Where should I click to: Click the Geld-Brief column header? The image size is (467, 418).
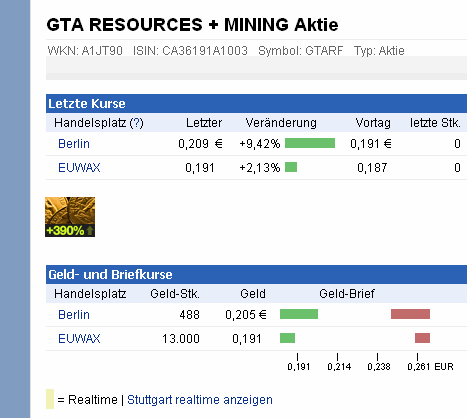[x=347, y=294]
